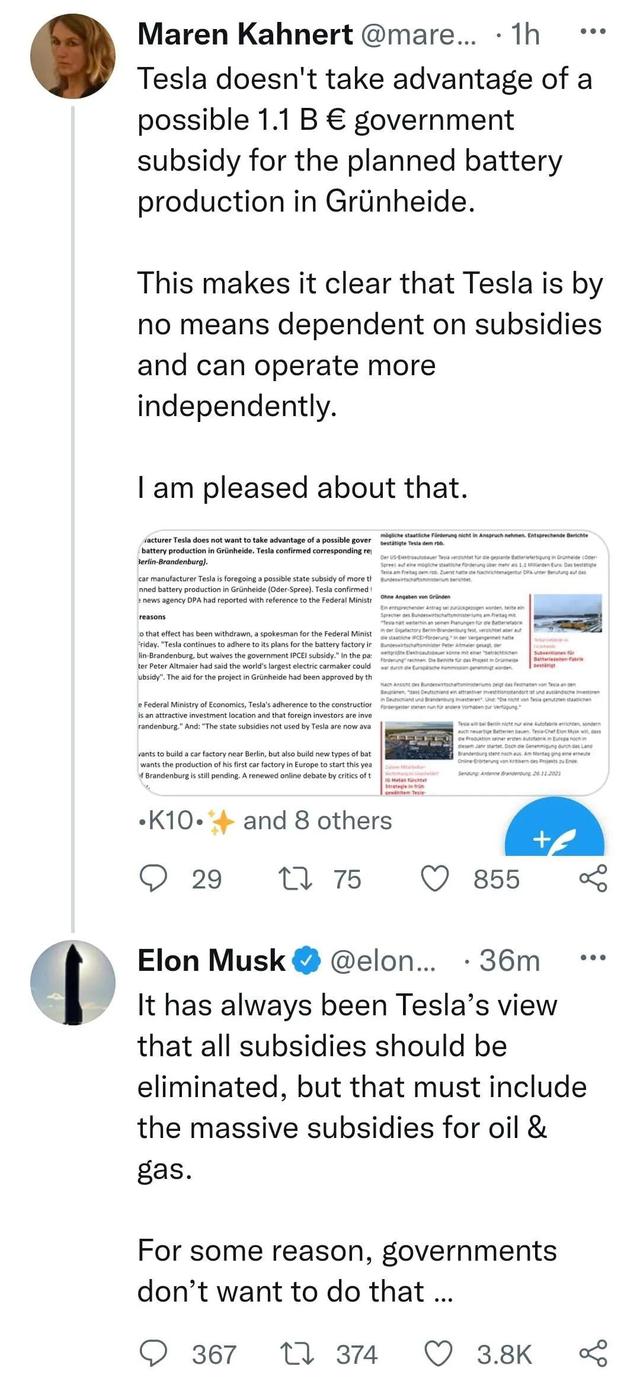Viewport: 640px width, 1381px height.
Task: View tagged people "K10 and 8 others"
Action: pos(264,821)
